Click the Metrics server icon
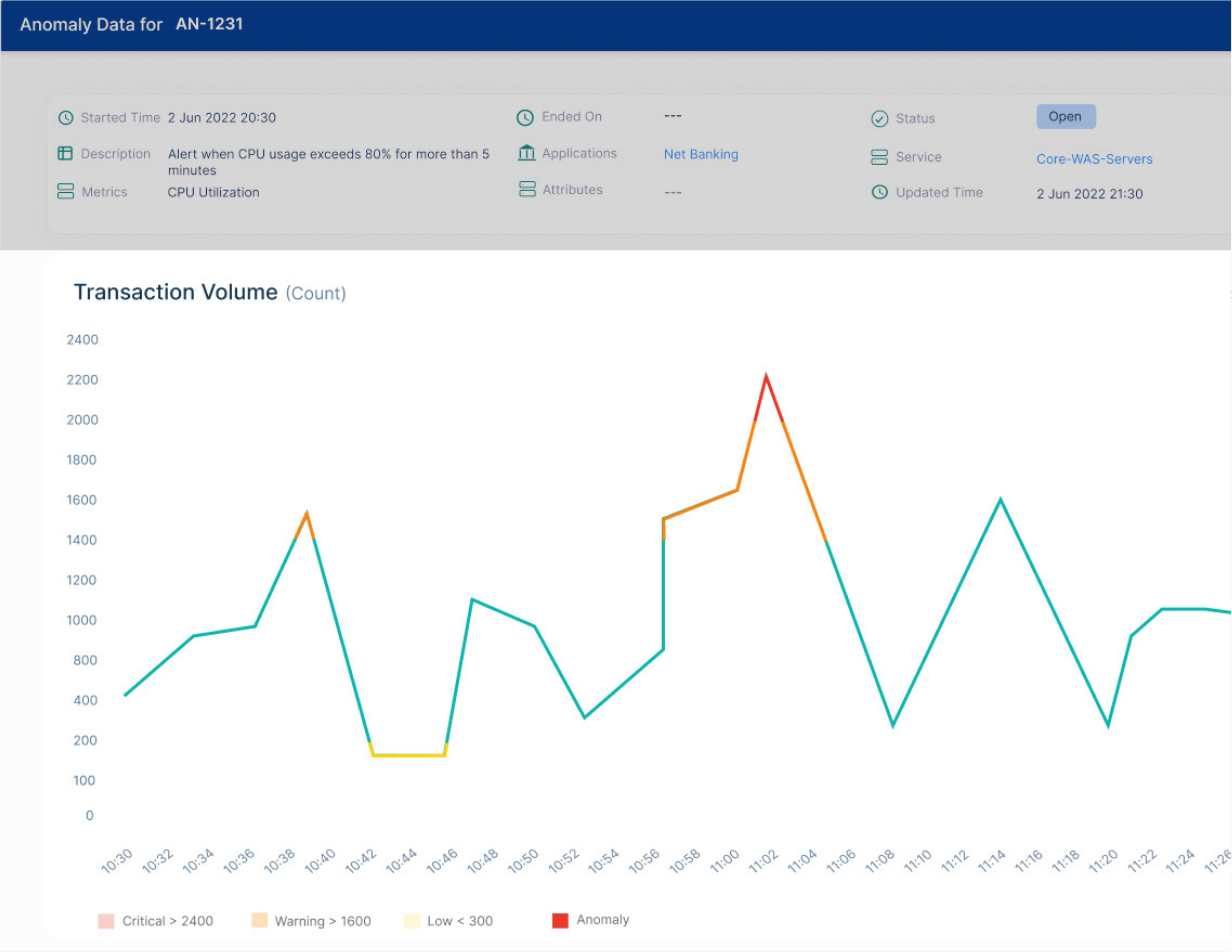This screenshot has width=1232, height=952. coord(66,191)
